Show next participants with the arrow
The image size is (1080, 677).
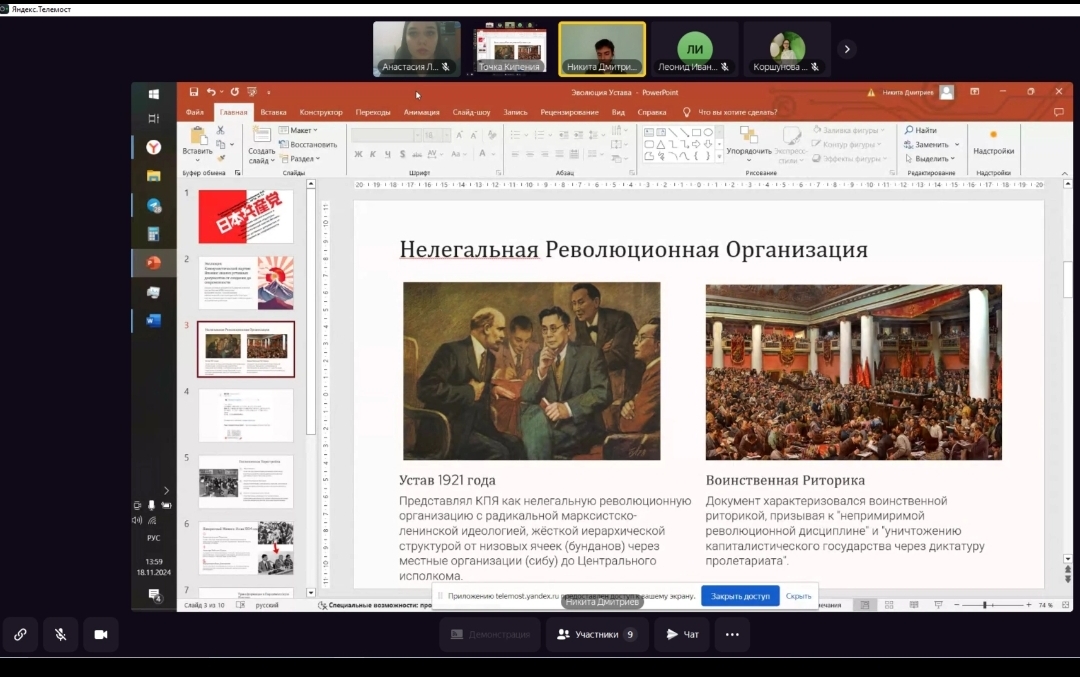coord(847,49)
